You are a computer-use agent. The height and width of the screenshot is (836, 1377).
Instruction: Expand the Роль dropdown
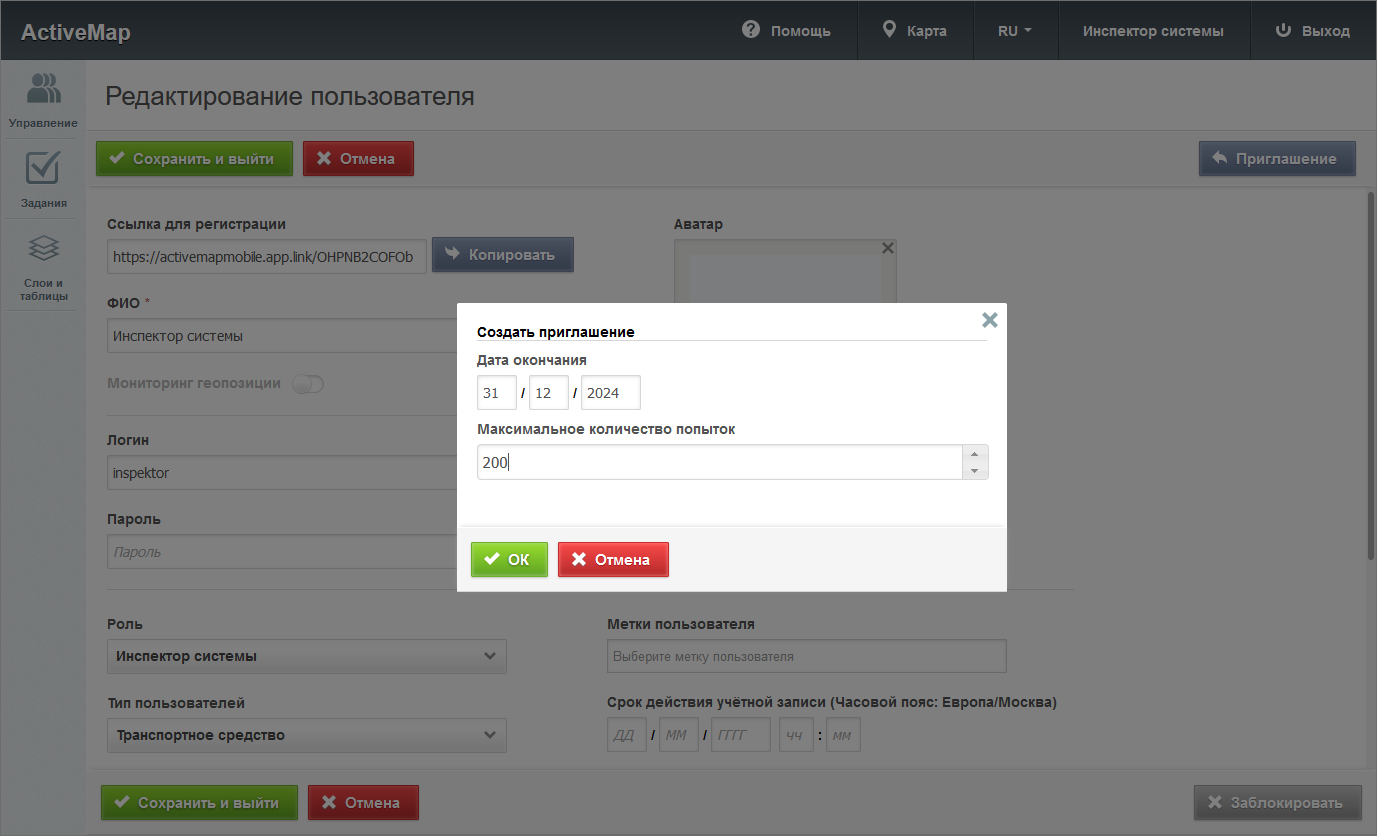coord(306,657)
